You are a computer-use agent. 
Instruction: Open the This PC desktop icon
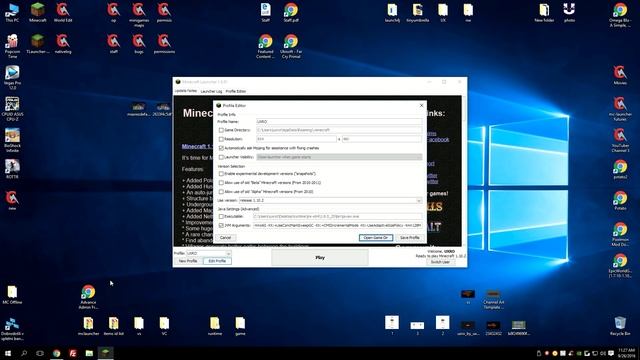point(12,13)
